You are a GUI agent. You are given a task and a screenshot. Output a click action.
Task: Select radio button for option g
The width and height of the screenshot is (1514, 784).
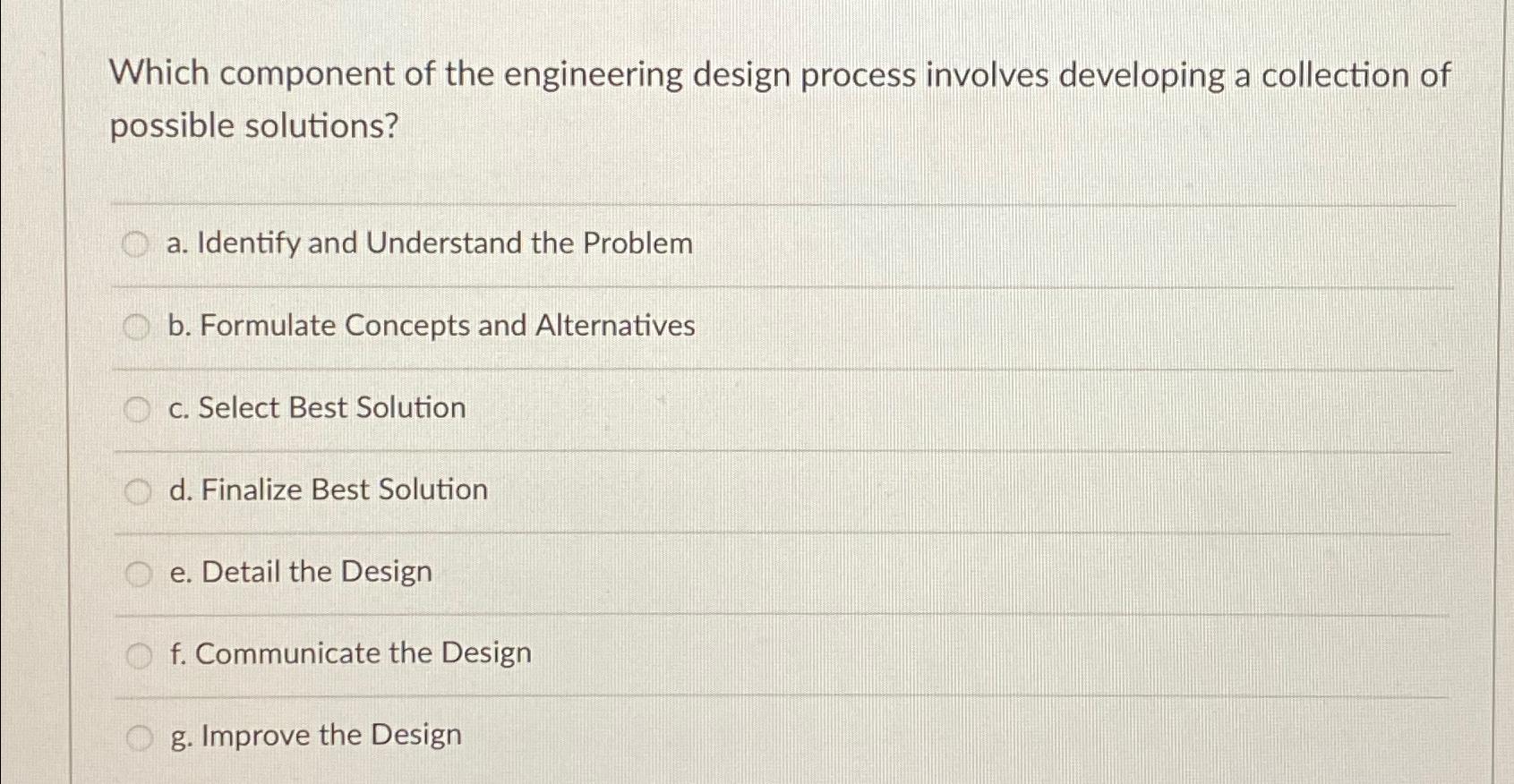138,737
